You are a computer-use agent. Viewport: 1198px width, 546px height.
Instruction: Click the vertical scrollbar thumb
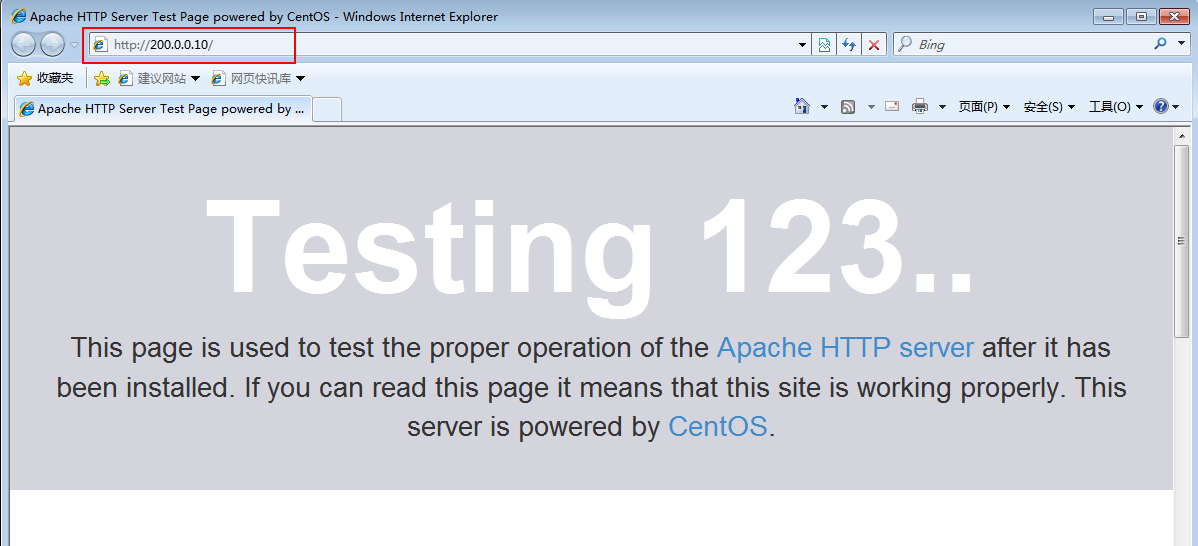click(1181, 241)
